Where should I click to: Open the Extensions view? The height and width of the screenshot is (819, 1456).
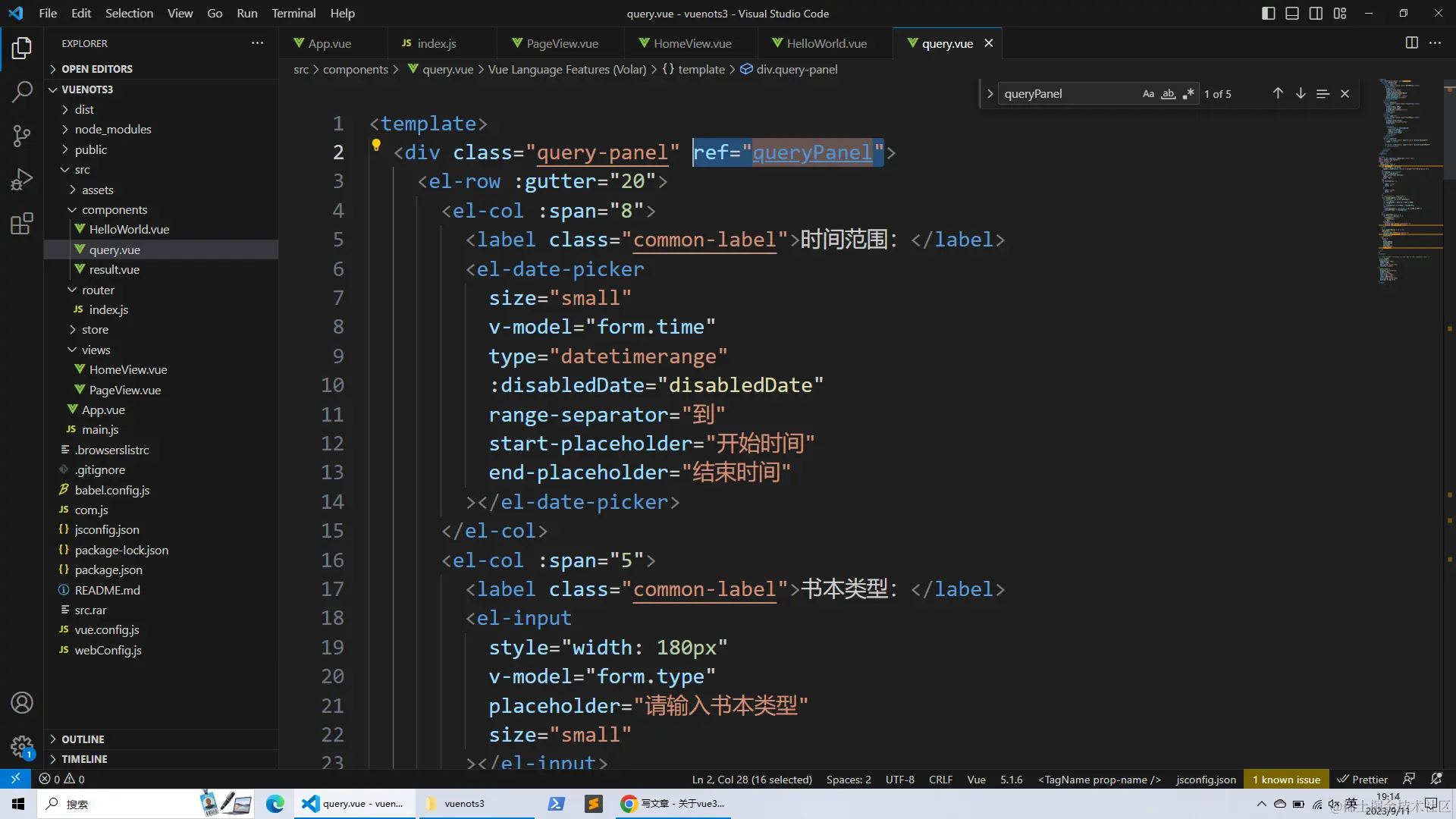pos(22,224)
